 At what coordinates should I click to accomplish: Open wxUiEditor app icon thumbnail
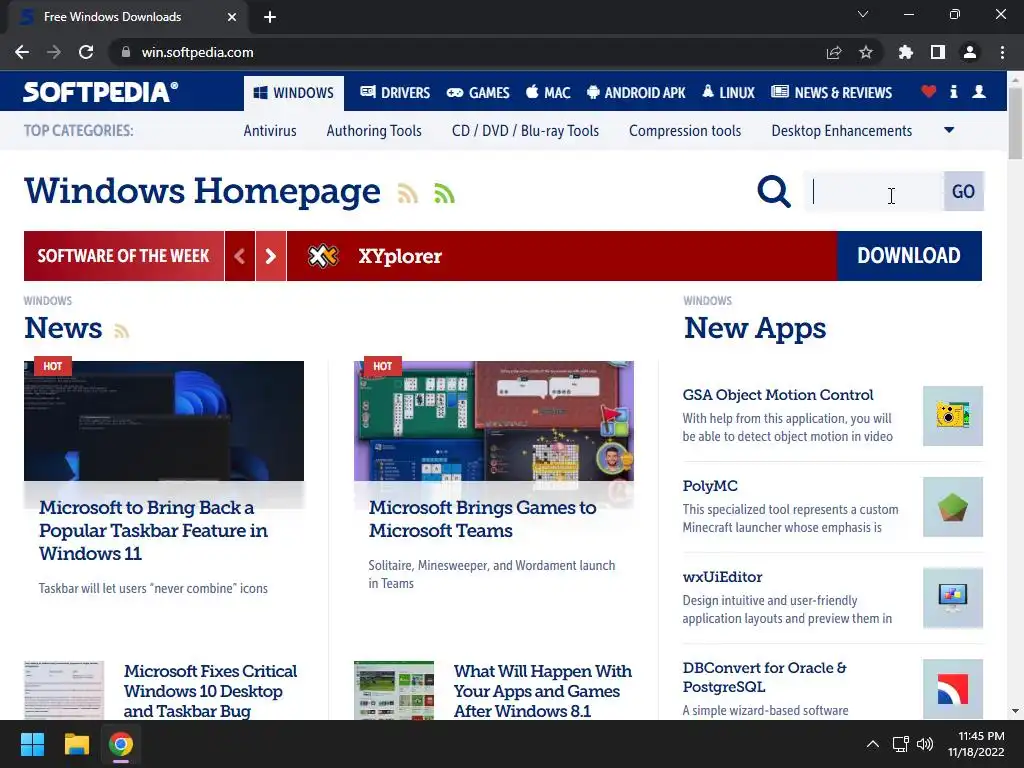pos(952,598)
